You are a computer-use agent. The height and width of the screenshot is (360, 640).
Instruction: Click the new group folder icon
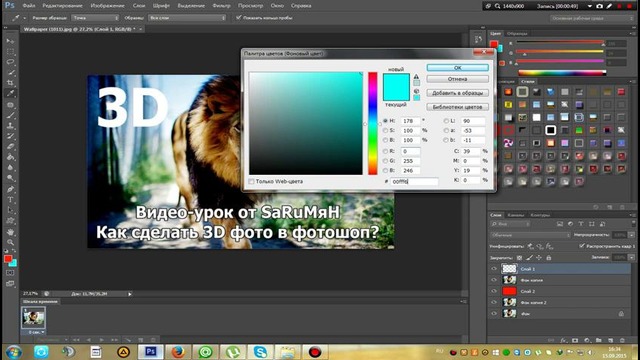598,340
